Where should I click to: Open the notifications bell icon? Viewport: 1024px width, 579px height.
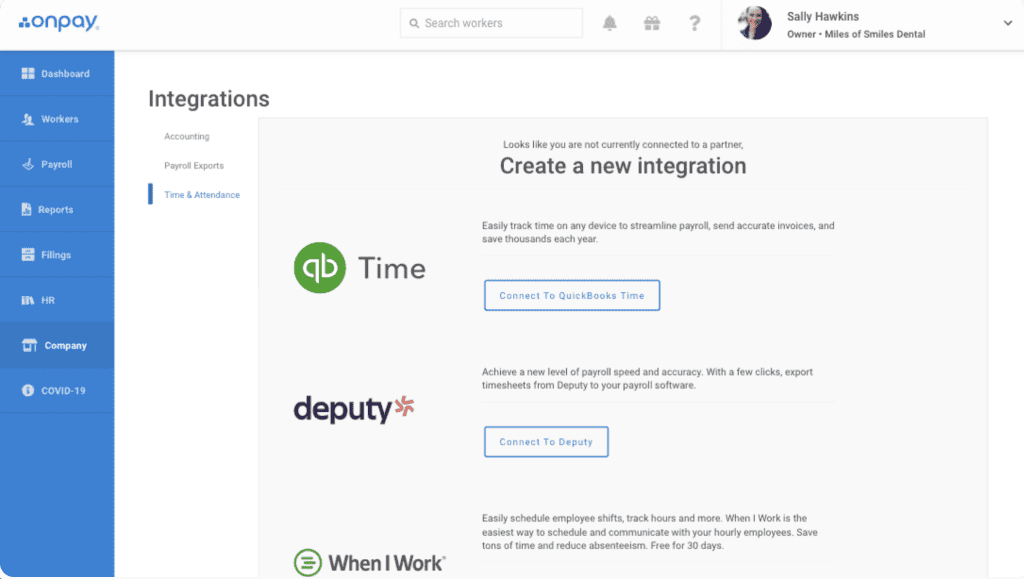[609, 23]
